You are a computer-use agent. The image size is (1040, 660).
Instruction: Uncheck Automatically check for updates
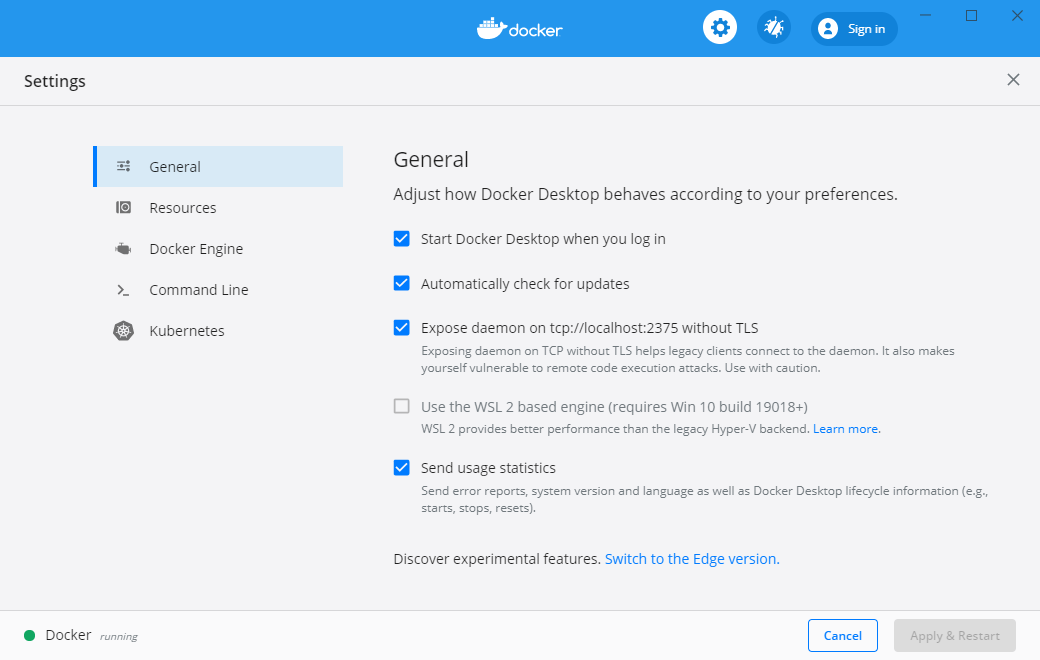tap(401, 283)
